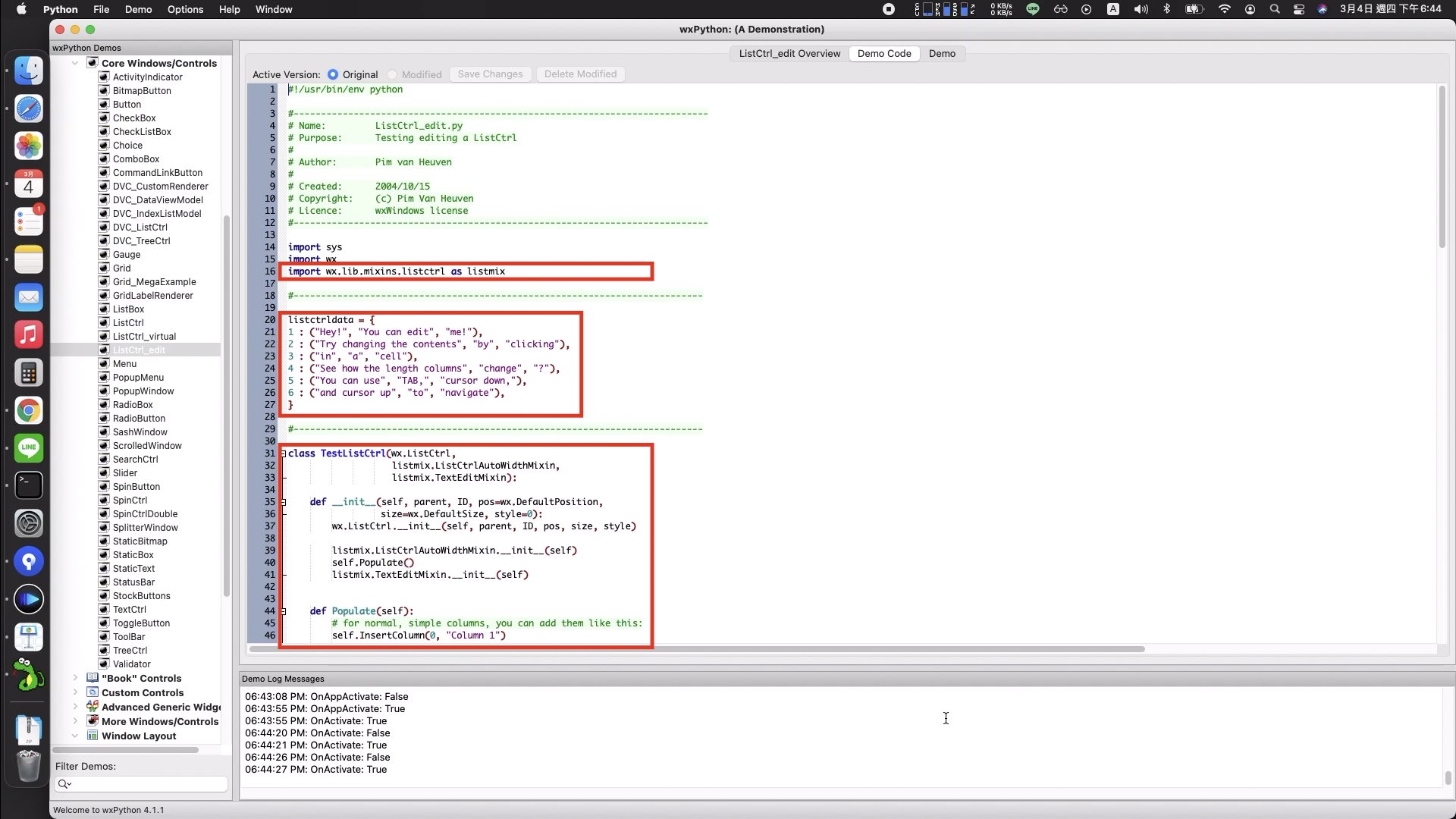The image size is (1456, 819).
Task: Fold the TestListCtrl class code block
Action: (284, 453)
